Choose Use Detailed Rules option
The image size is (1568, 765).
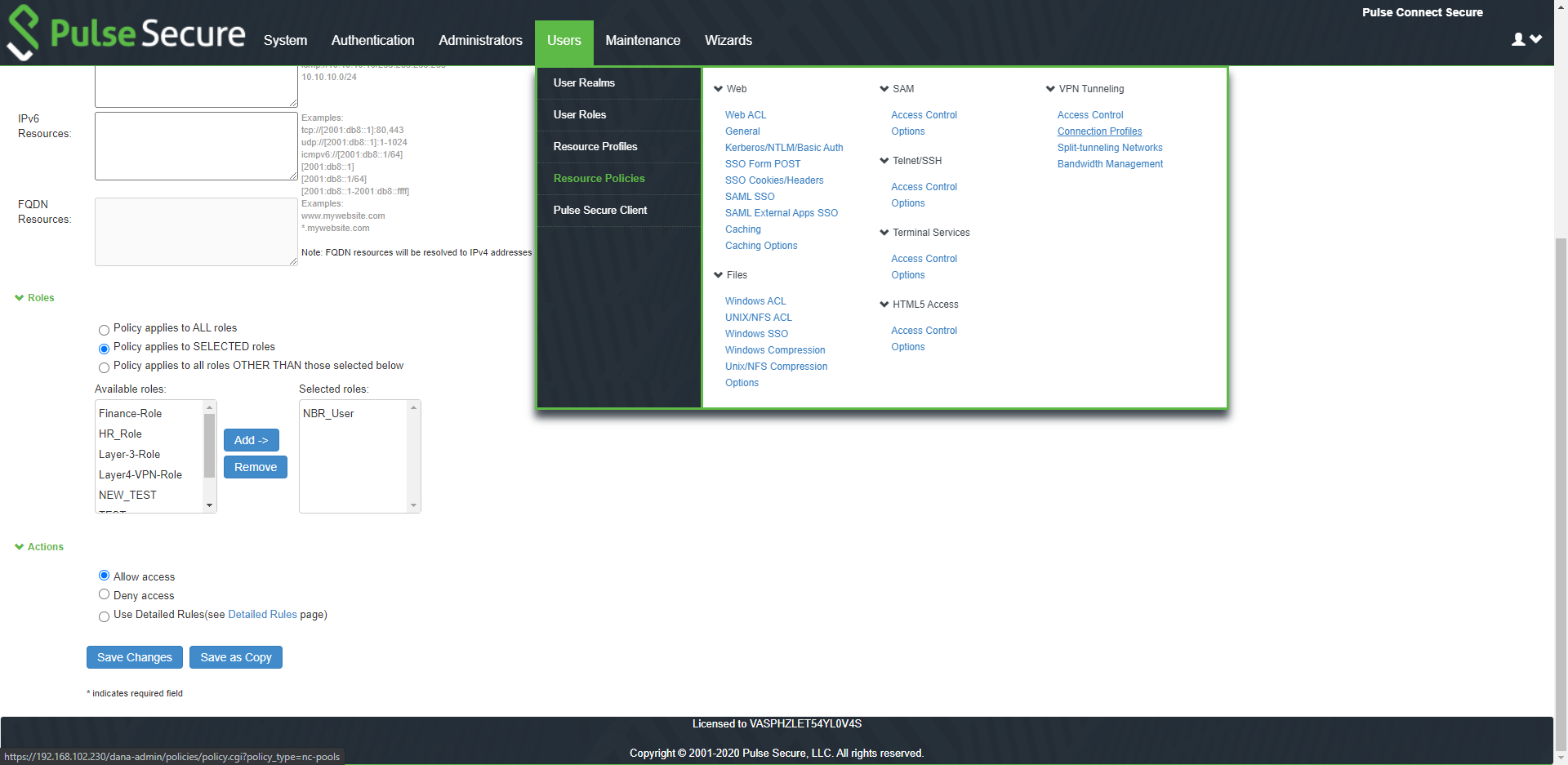(104, 616)
